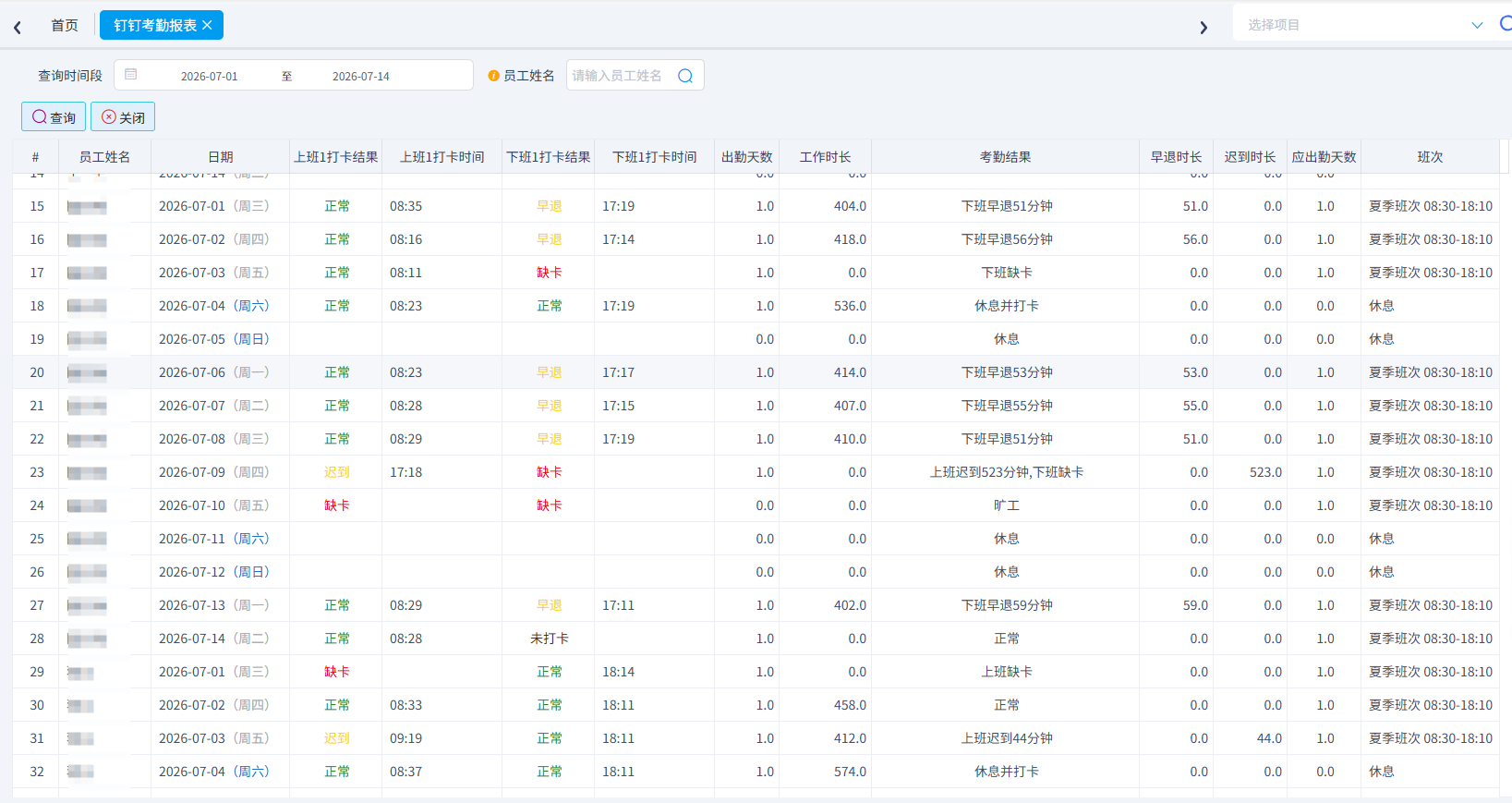The image size is (1512, 803).
Task: Click date 2026-07-12 (周日) in row 26
Action: point(214,572)
